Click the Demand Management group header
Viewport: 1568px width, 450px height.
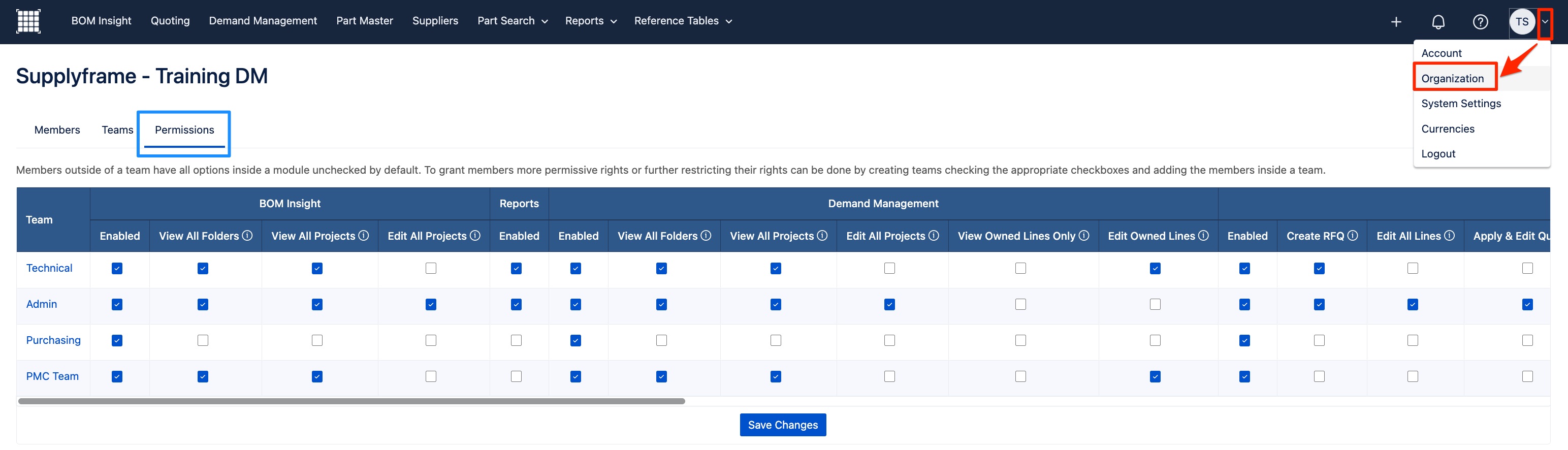tap(883, 203)
